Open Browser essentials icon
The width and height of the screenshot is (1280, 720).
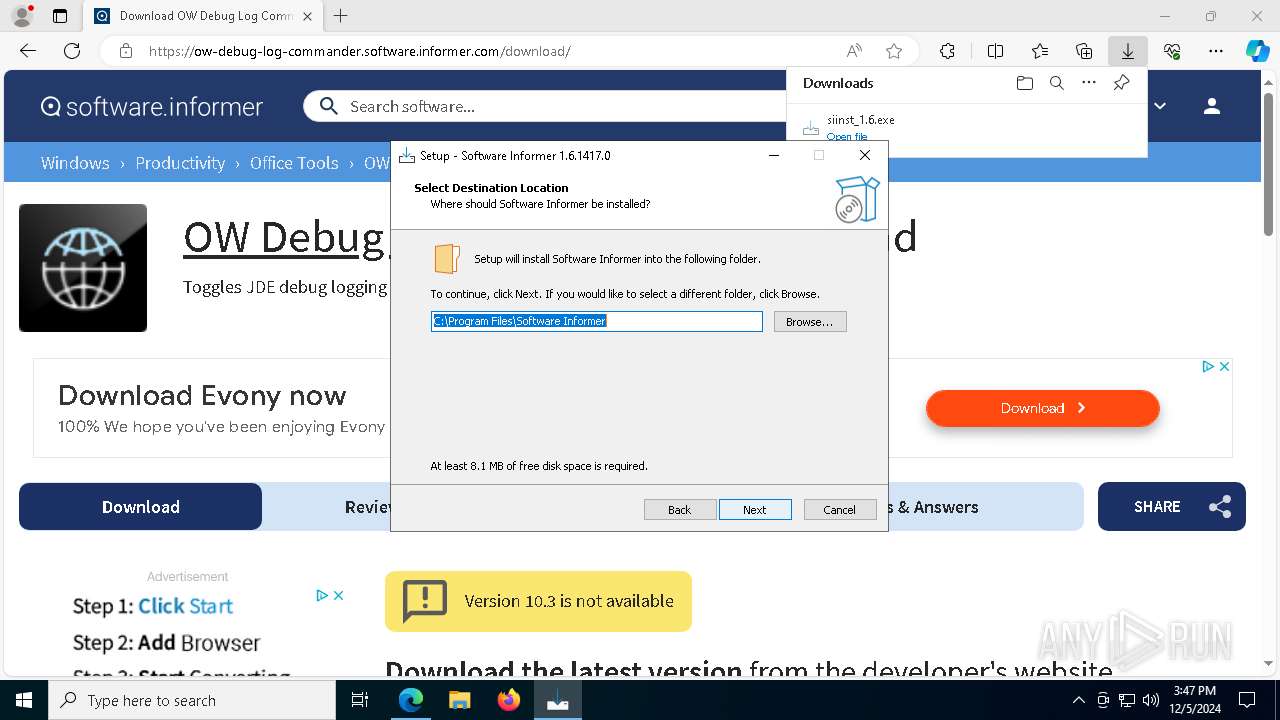[1172, 51]
